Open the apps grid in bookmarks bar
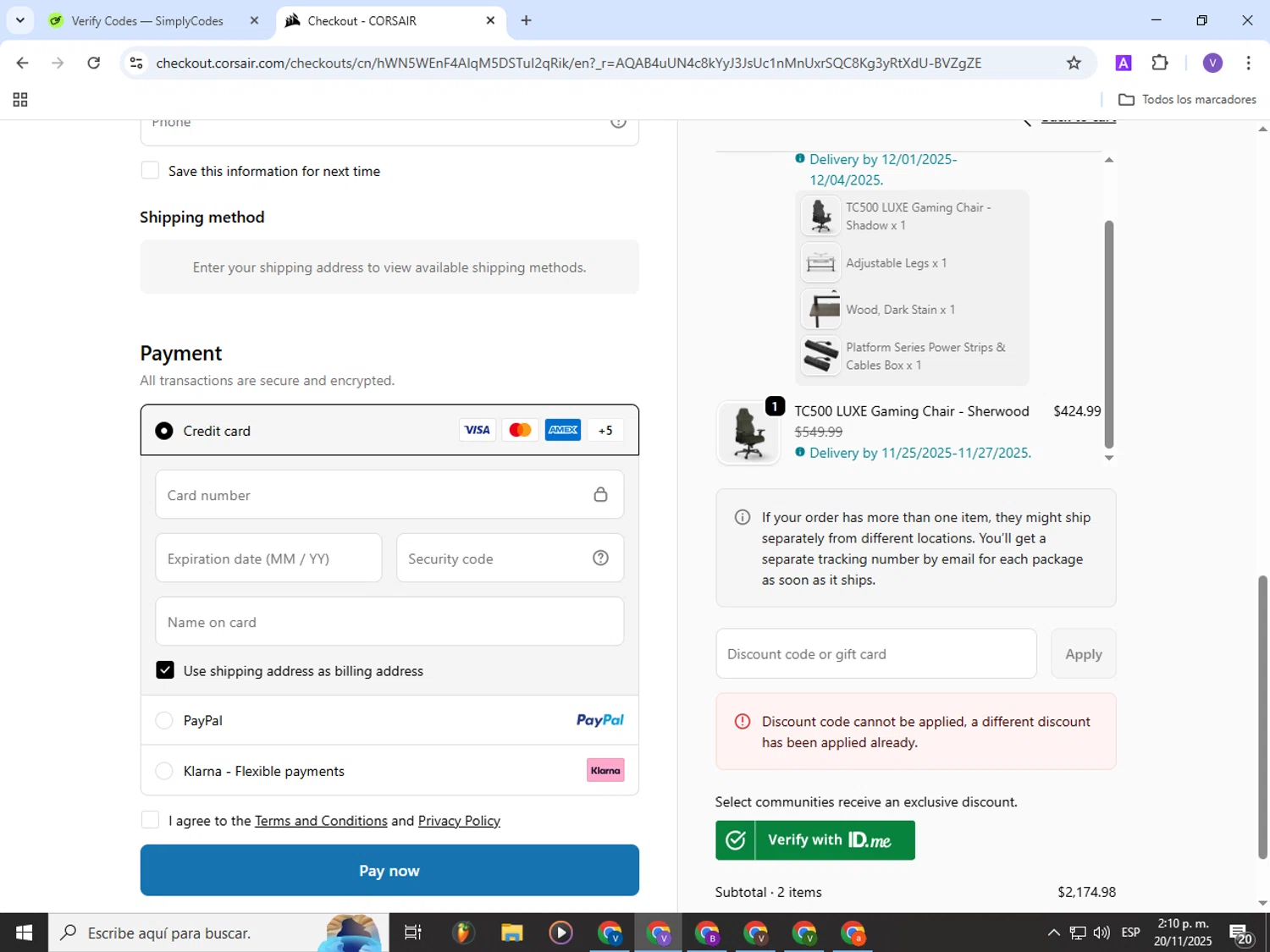Viewport: 1270px width, 952px height. pyautogui.click(x=20, y=100)
